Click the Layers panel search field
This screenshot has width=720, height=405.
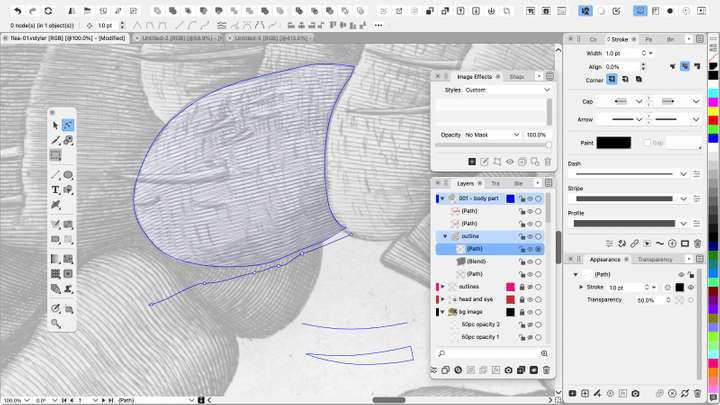(493, 354)
